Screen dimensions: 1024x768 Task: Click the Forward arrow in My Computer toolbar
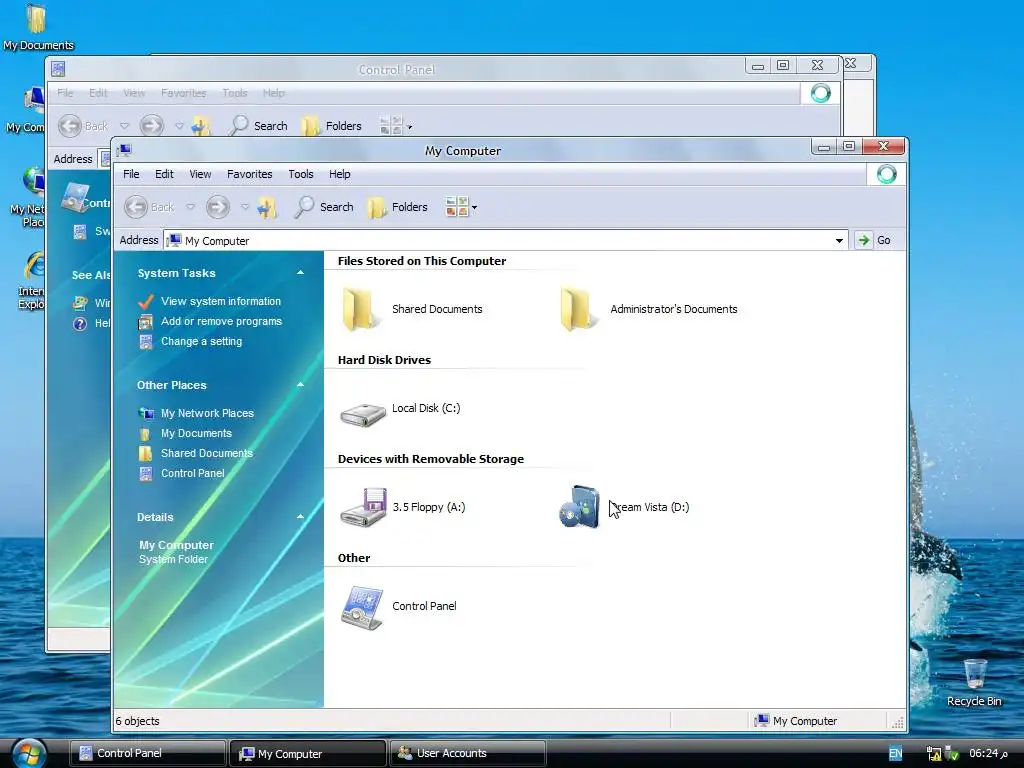coord(217,207)
